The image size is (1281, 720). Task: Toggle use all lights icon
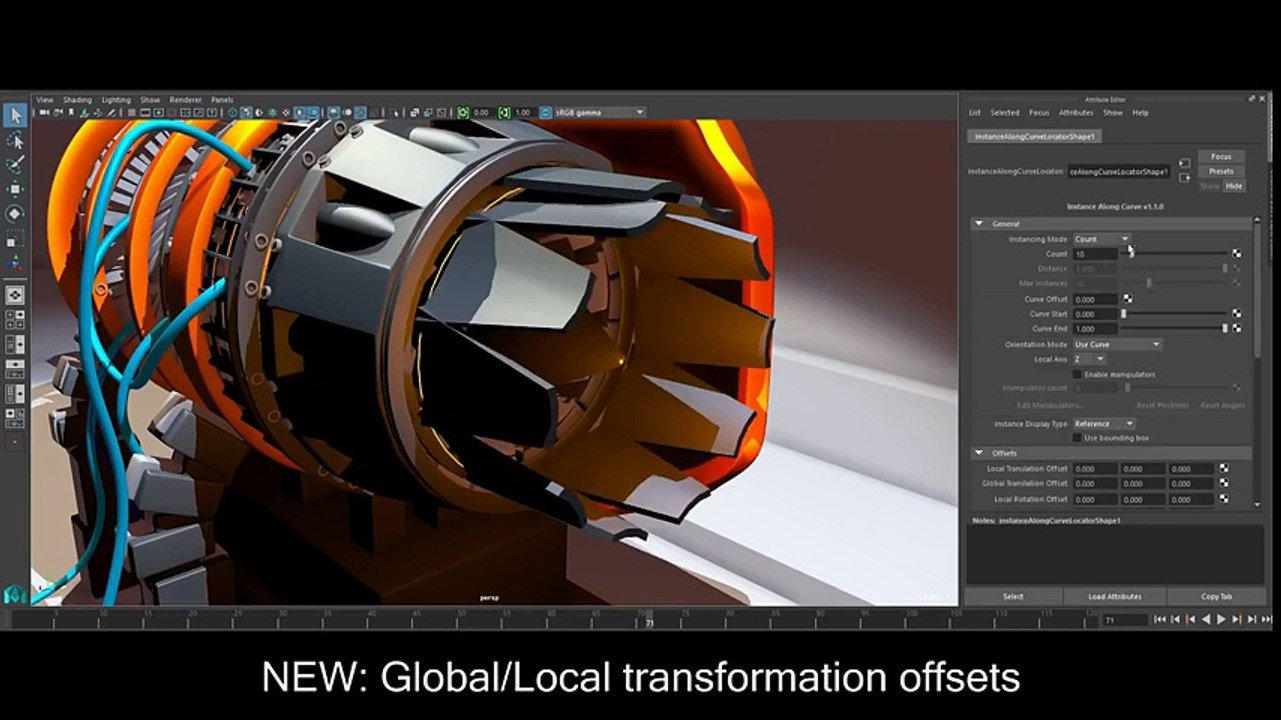point(300,112)
